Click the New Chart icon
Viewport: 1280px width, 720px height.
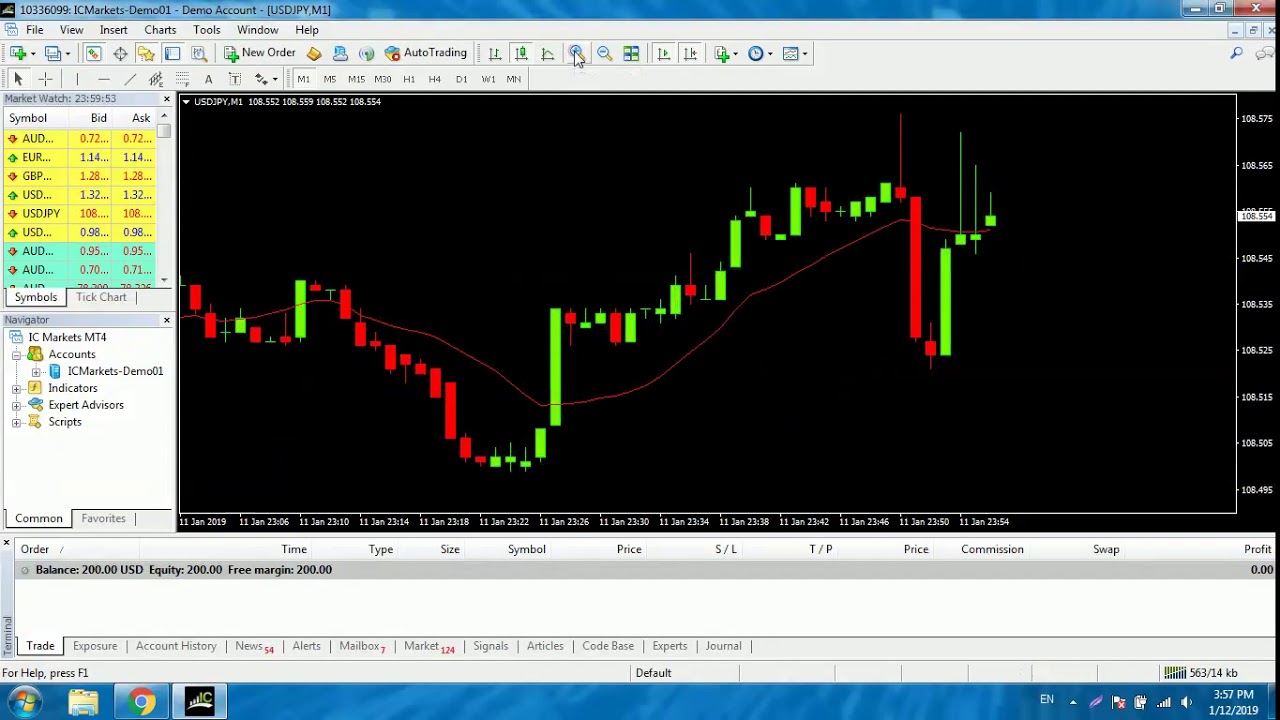pos(18,53)
